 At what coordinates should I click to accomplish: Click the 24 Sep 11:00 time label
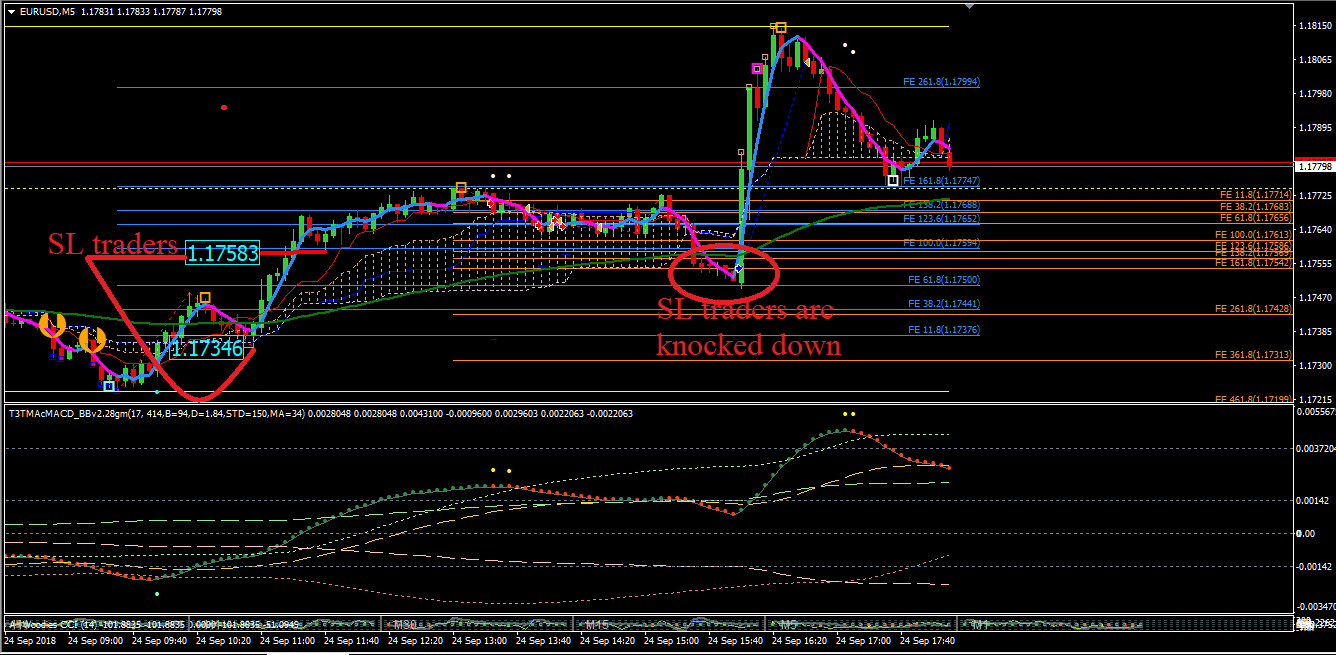click(287, 639)
